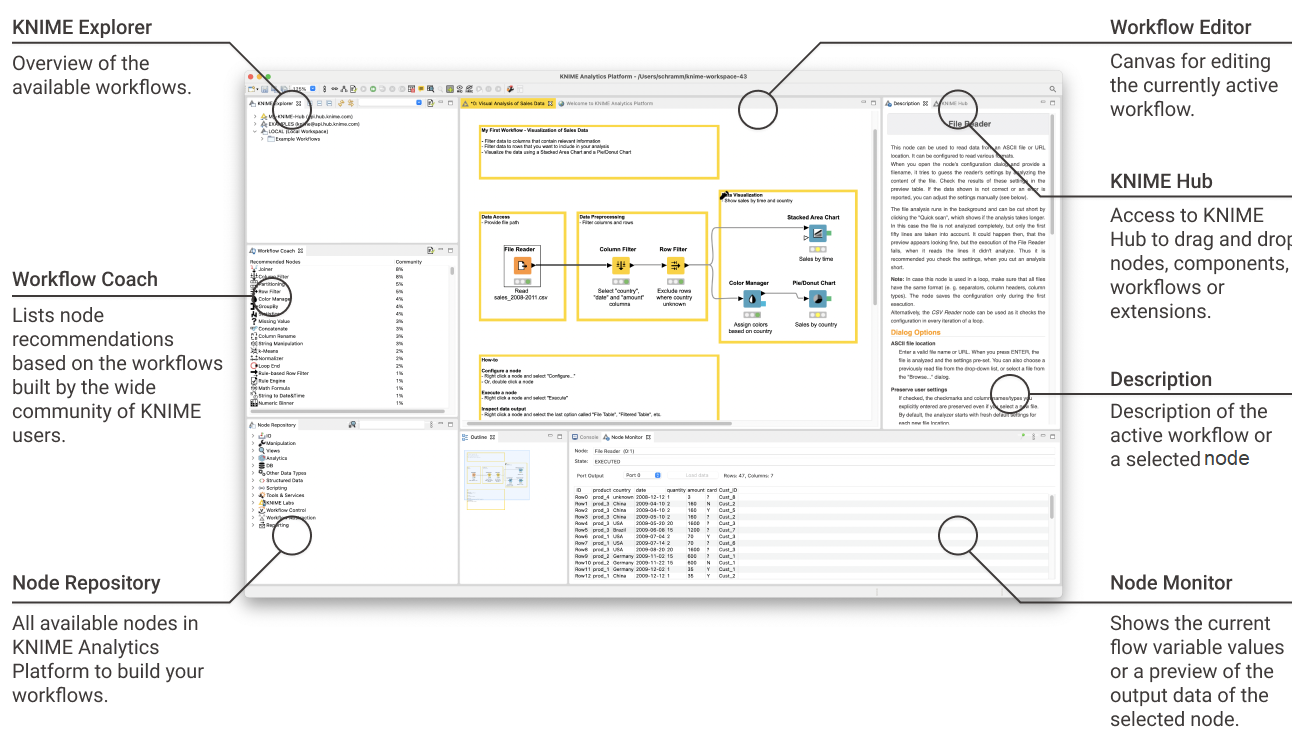This screenshot has width=1292, height=738.
Task: Click the KNIME Explorer search field
Action: point(390,103)
